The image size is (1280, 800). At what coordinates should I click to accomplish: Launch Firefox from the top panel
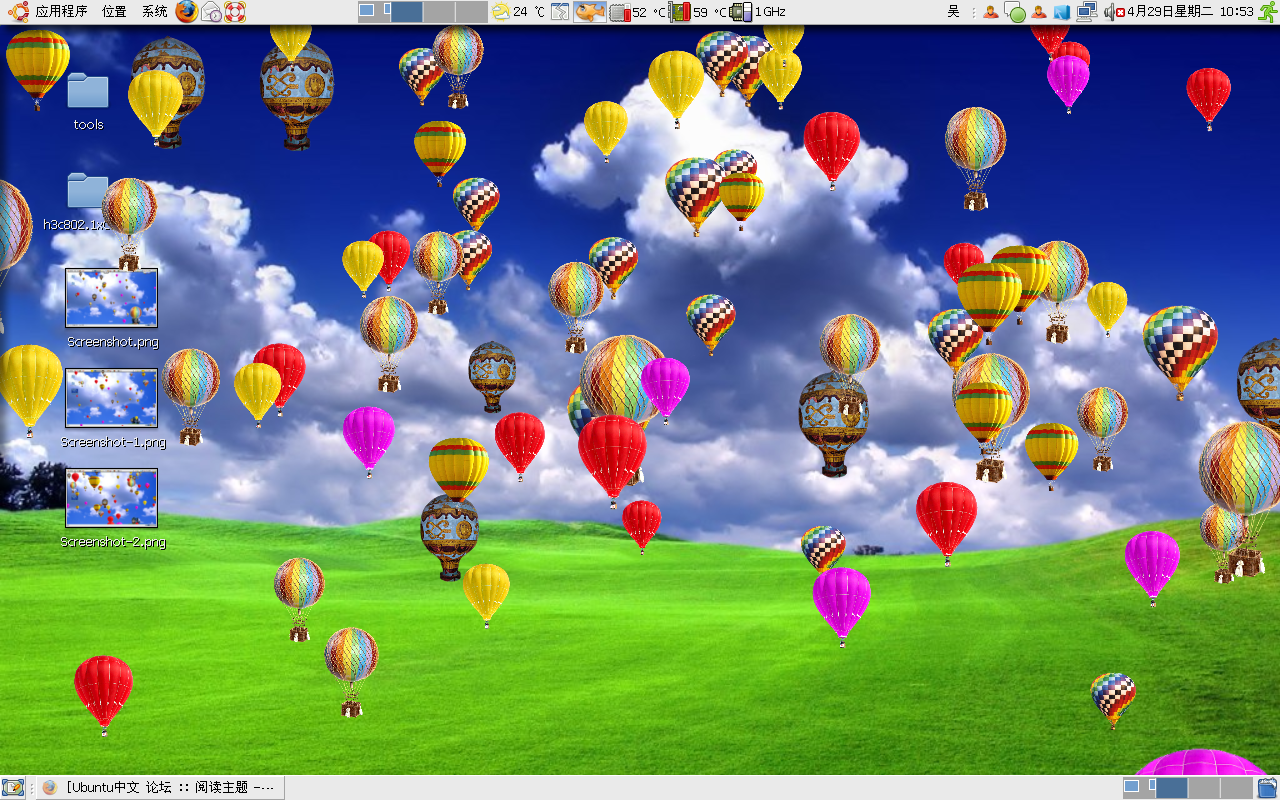coord(187,11)
